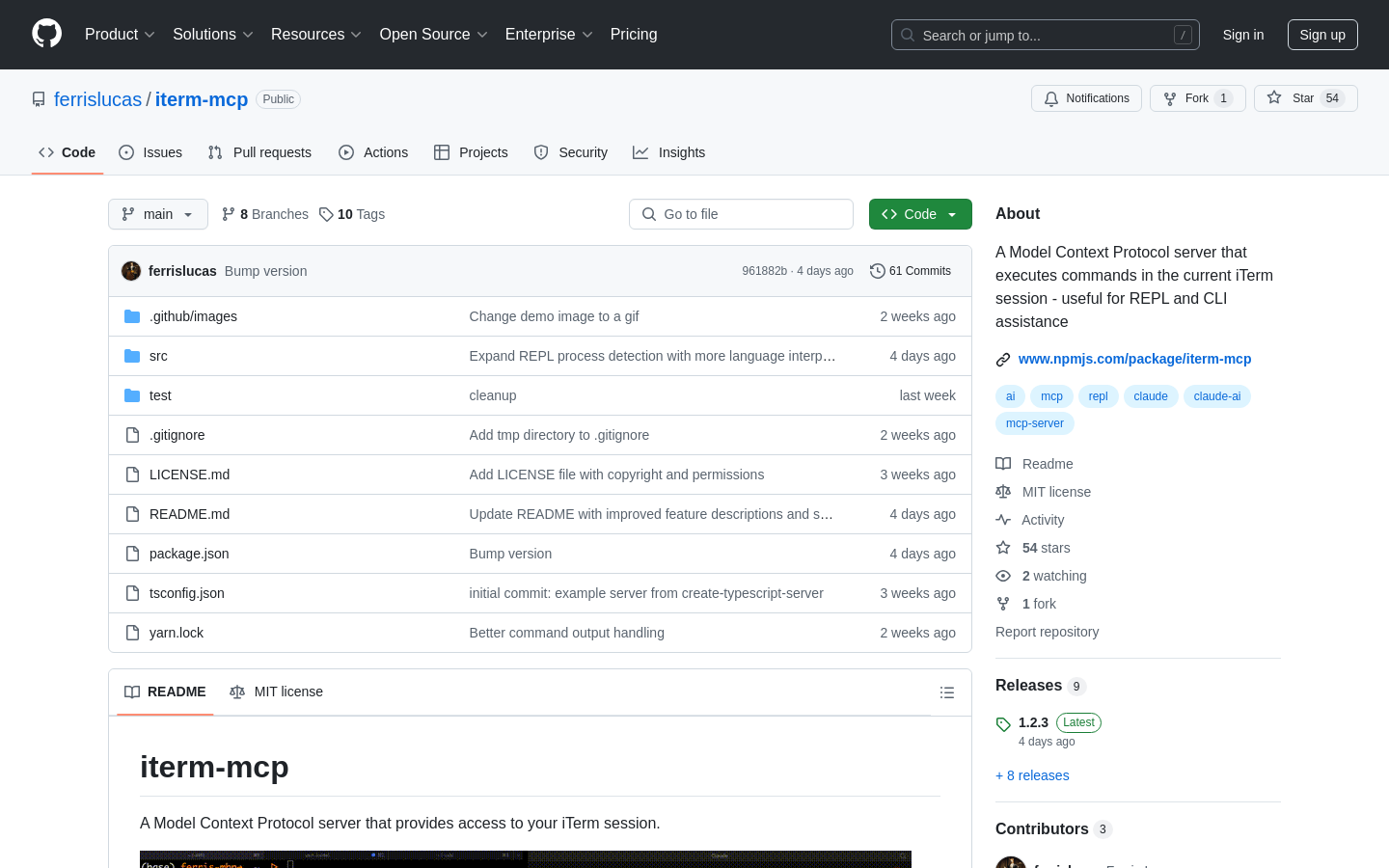Open the Actions tab
Screen dimensions: 1389x868
[x=373, y=152]
